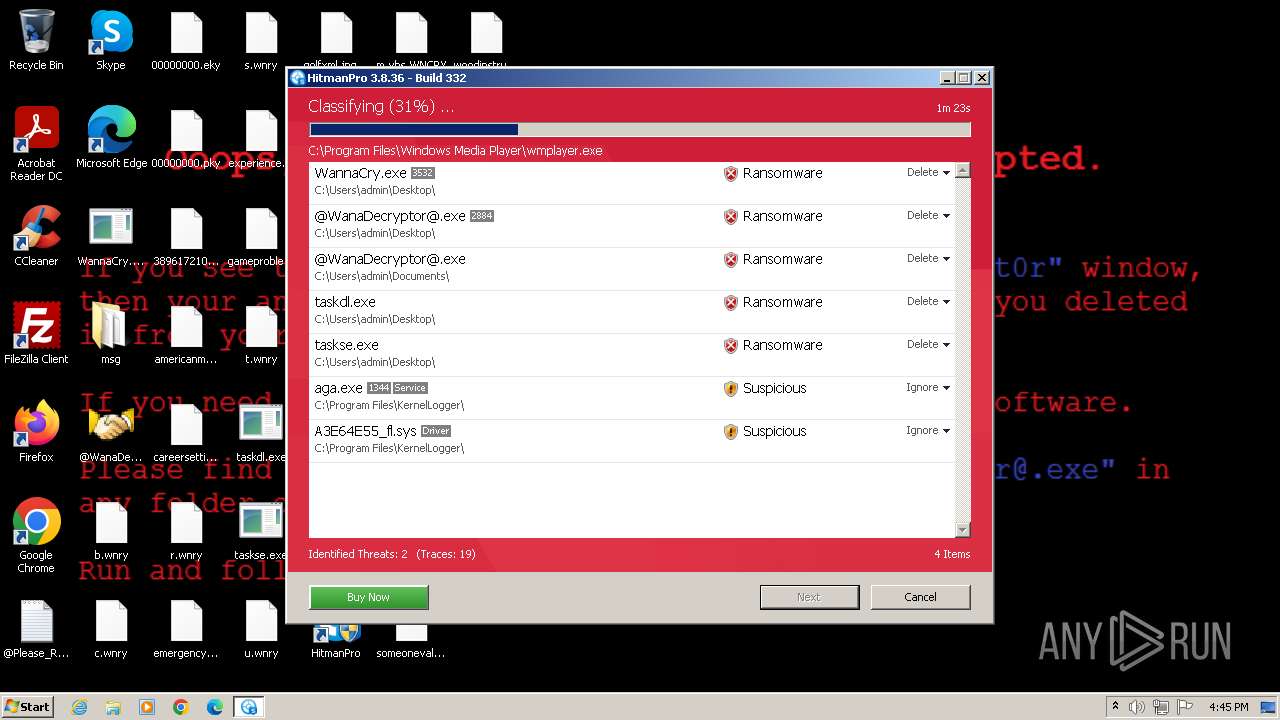1280x720 pixels.
Task: Open the Recycle Bin desktop icon
Action: [x=36, y=40]
